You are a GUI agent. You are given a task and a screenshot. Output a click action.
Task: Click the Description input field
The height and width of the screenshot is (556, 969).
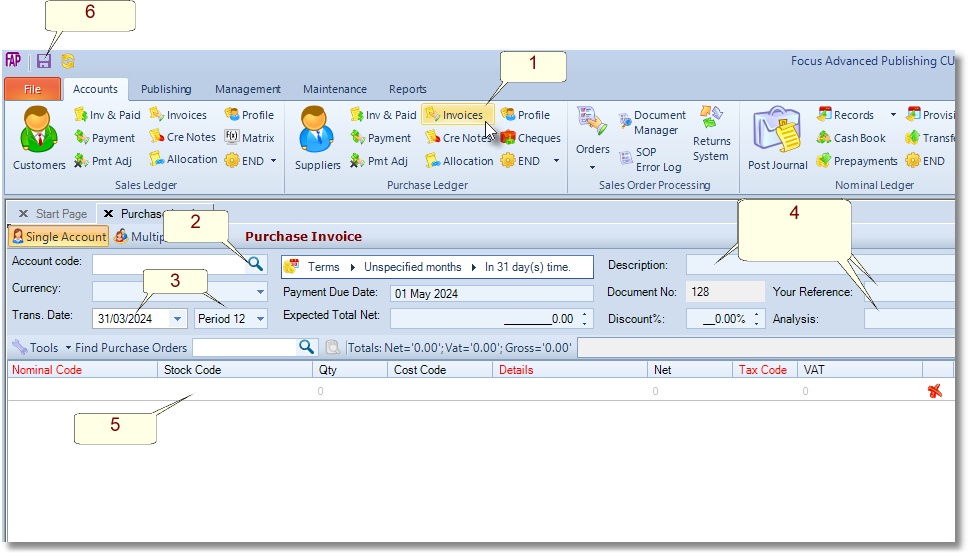point(820,265)
